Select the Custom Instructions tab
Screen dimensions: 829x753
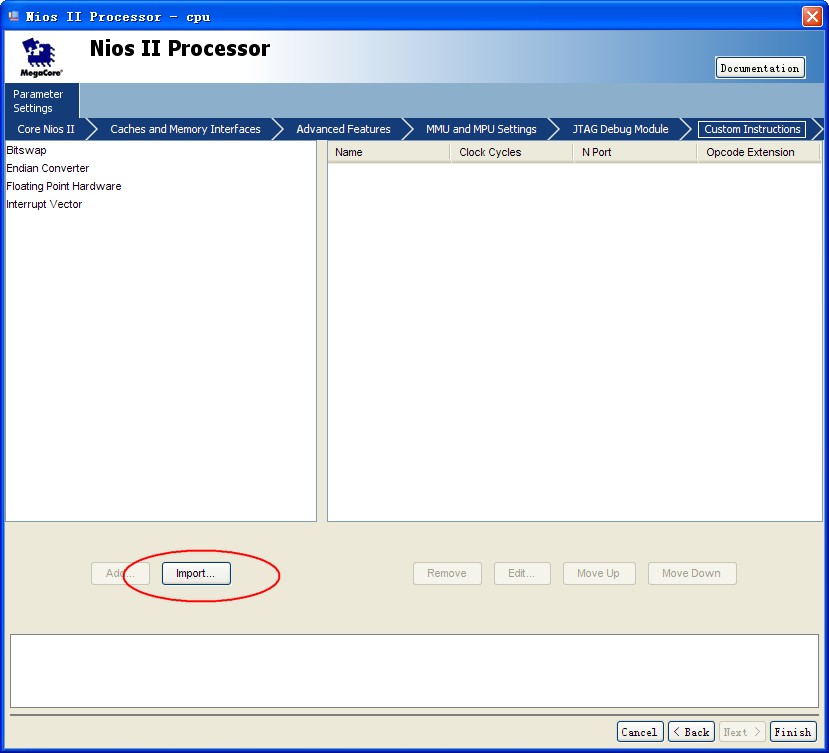752,129
